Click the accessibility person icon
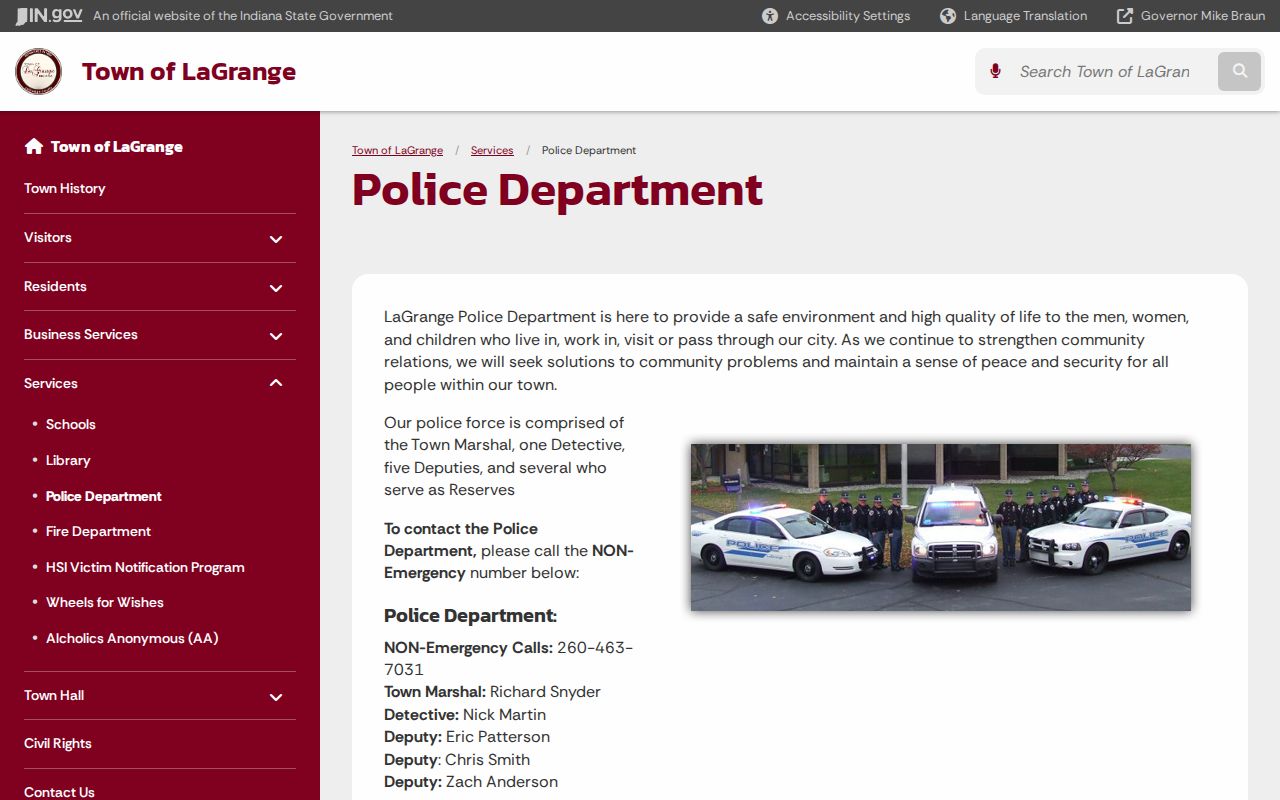The width and height of the screenshot is (1280, 800). [770, 16]
